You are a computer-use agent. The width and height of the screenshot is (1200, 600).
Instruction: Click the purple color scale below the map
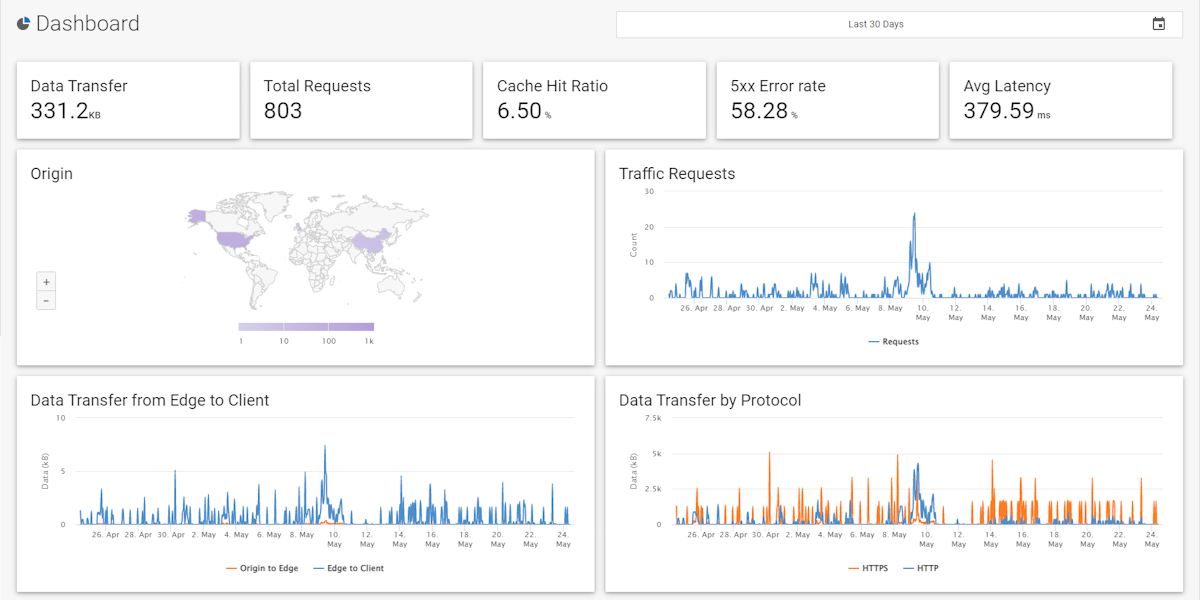pyautogui.click(x=305, y=326)
